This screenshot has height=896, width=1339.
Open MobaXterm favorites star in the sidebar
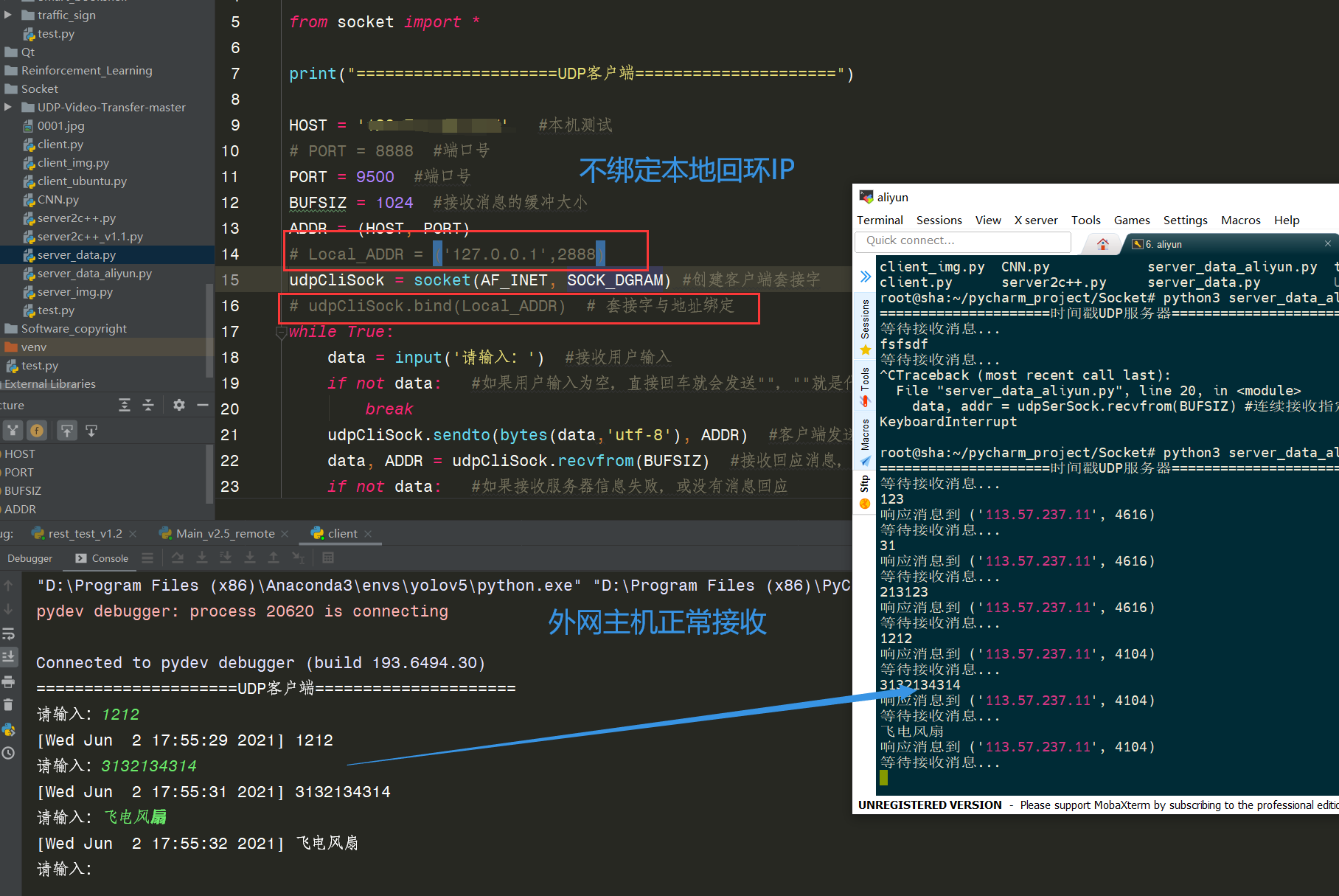pyautogui.click(x=865, y=350)
